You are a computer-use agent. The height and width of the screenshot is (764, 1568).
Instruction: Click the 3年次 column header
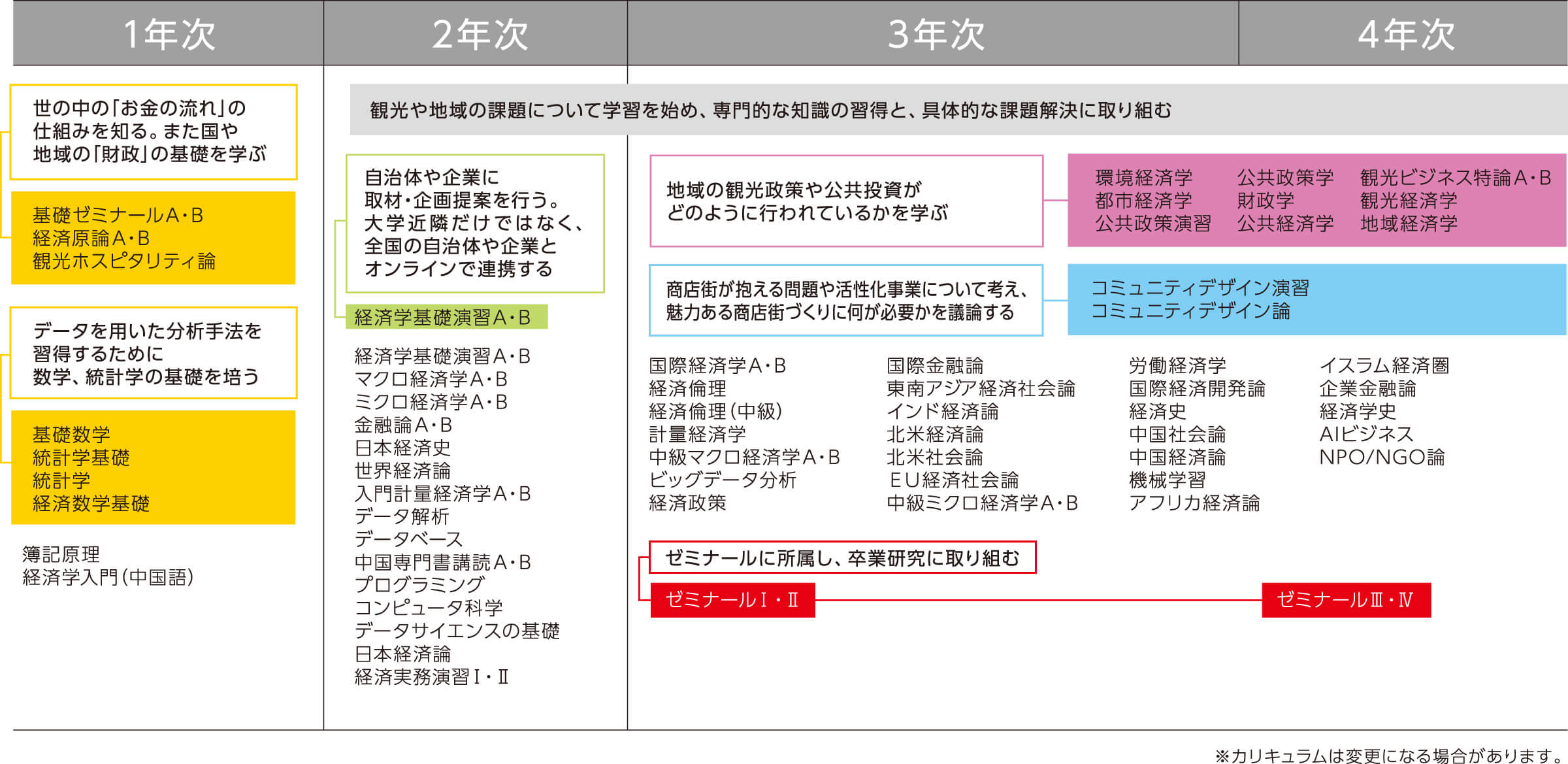[933, 33]
